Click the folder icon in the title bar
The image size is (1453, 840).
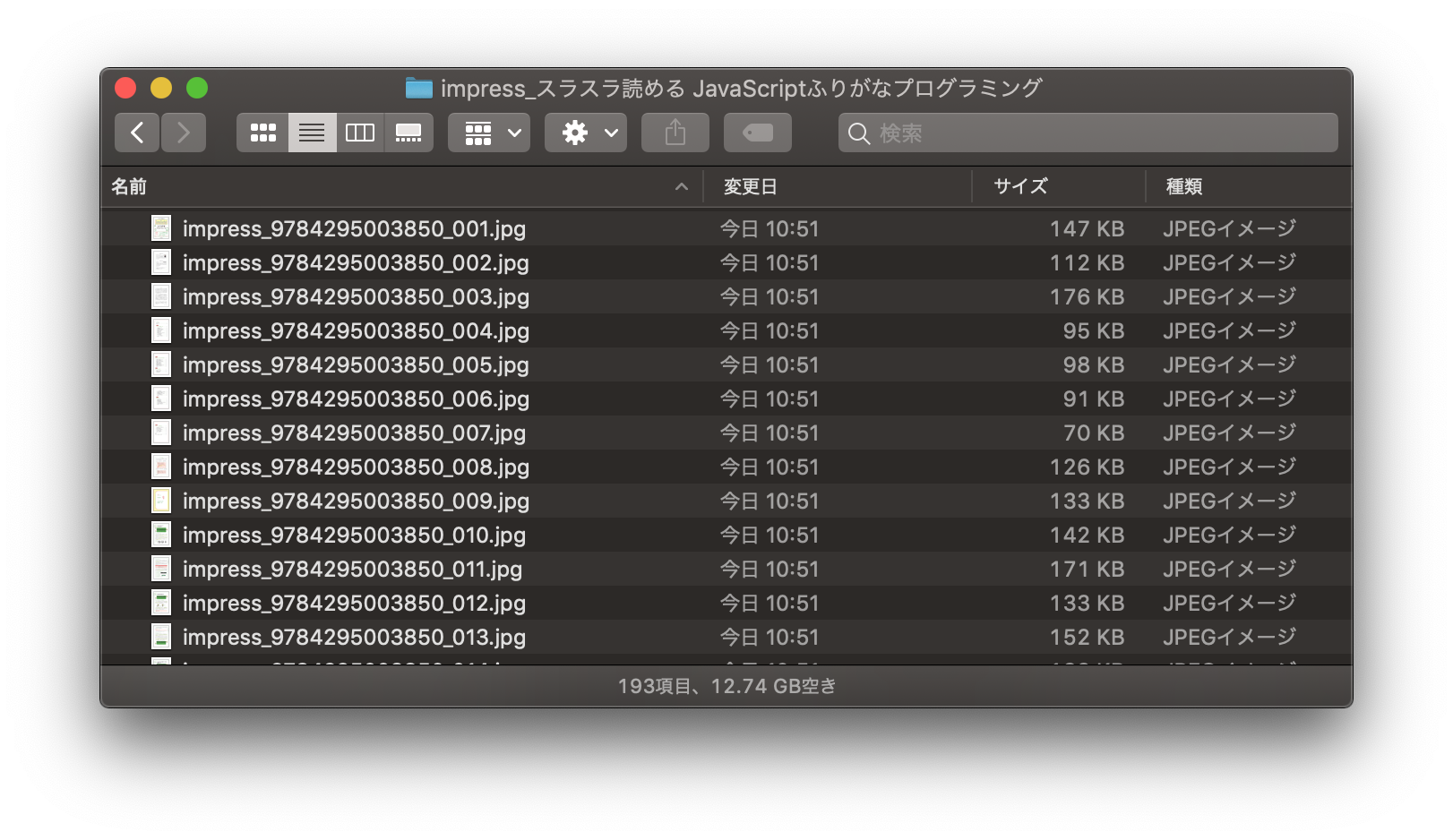(418, 88)
